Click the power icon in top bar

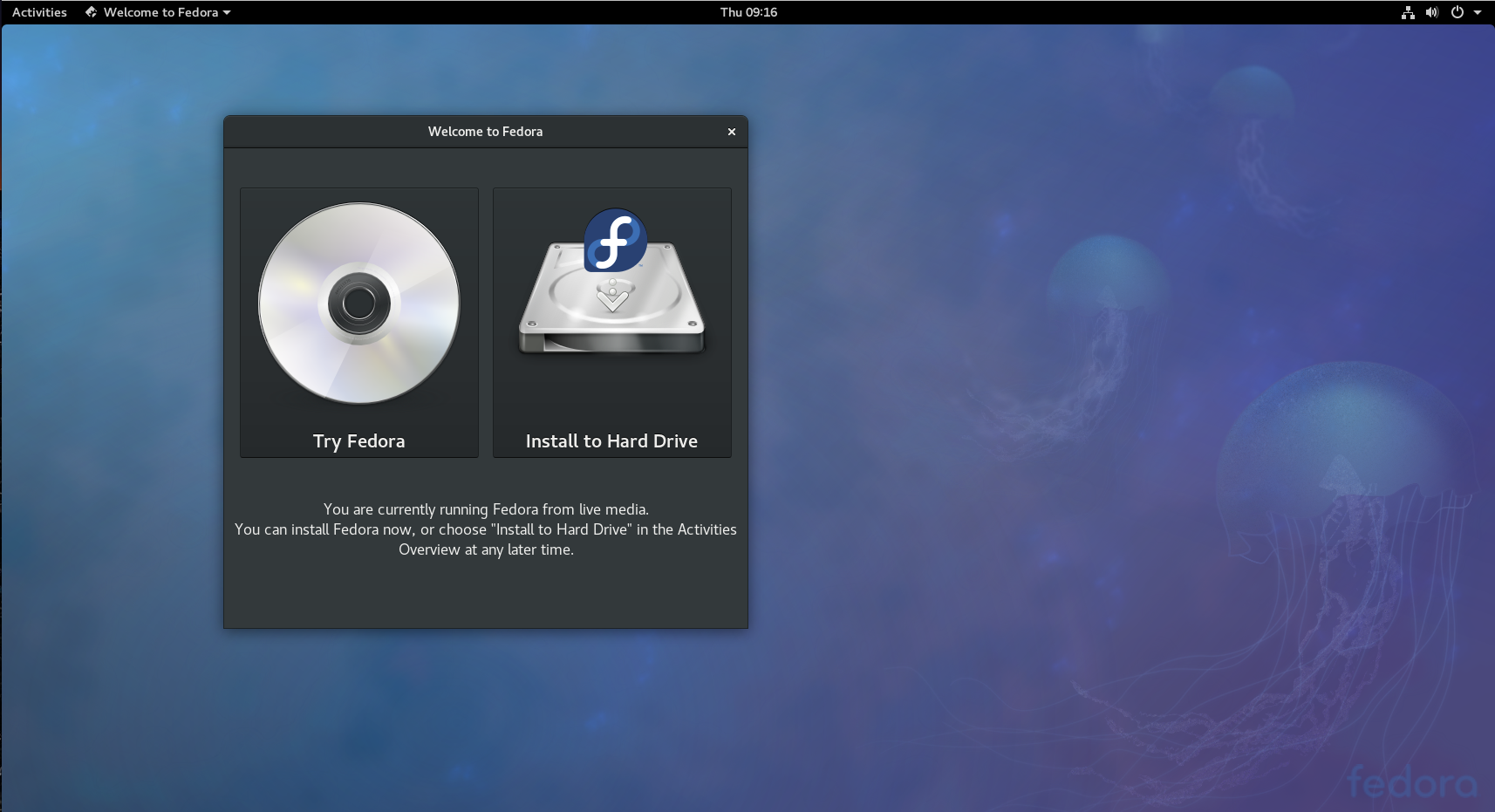pyautogui.click(x=1457, y=12)
